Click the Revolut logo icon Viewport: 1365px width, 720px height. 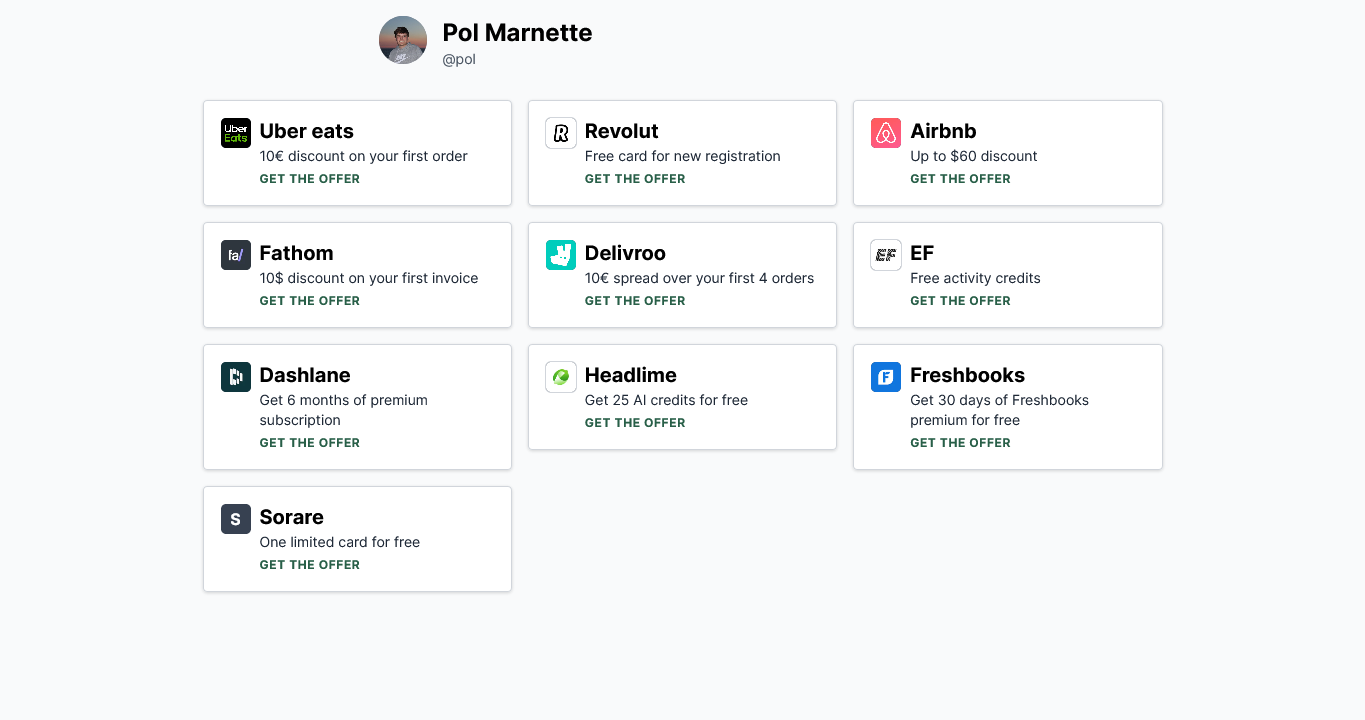[x=561, y=133]
